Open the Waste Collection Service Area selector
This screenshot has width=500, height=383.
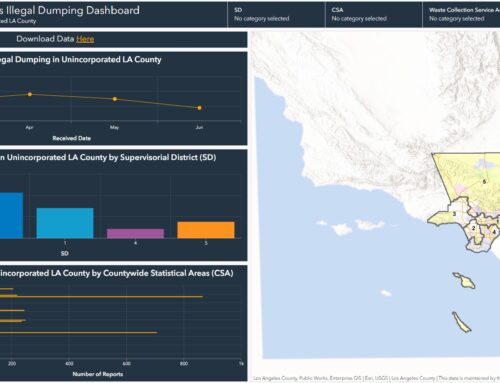coord(462,14)
